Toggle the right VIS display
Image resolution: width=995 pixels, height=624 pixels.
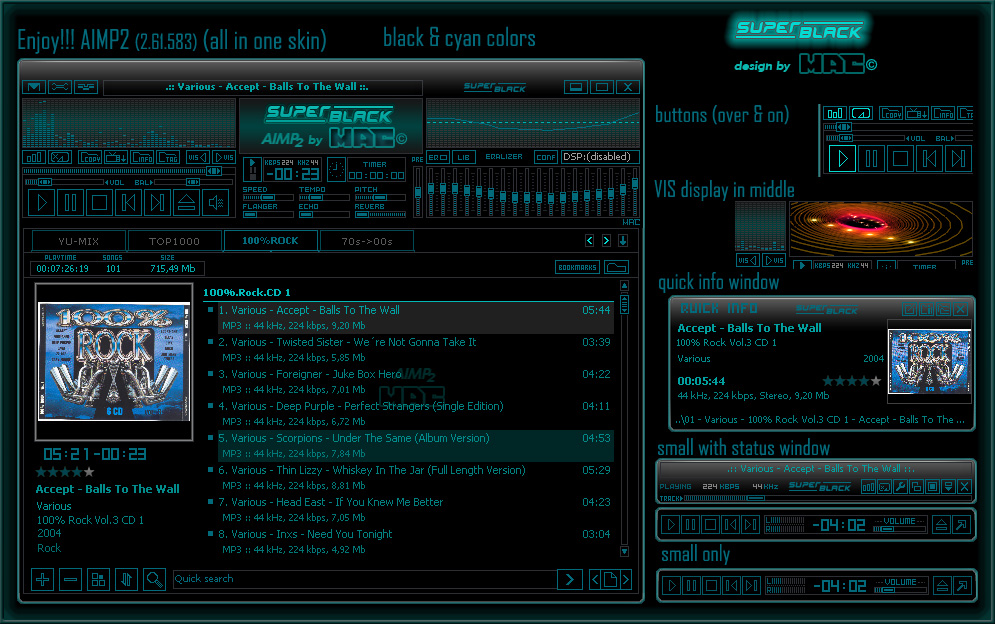[222, 158]
